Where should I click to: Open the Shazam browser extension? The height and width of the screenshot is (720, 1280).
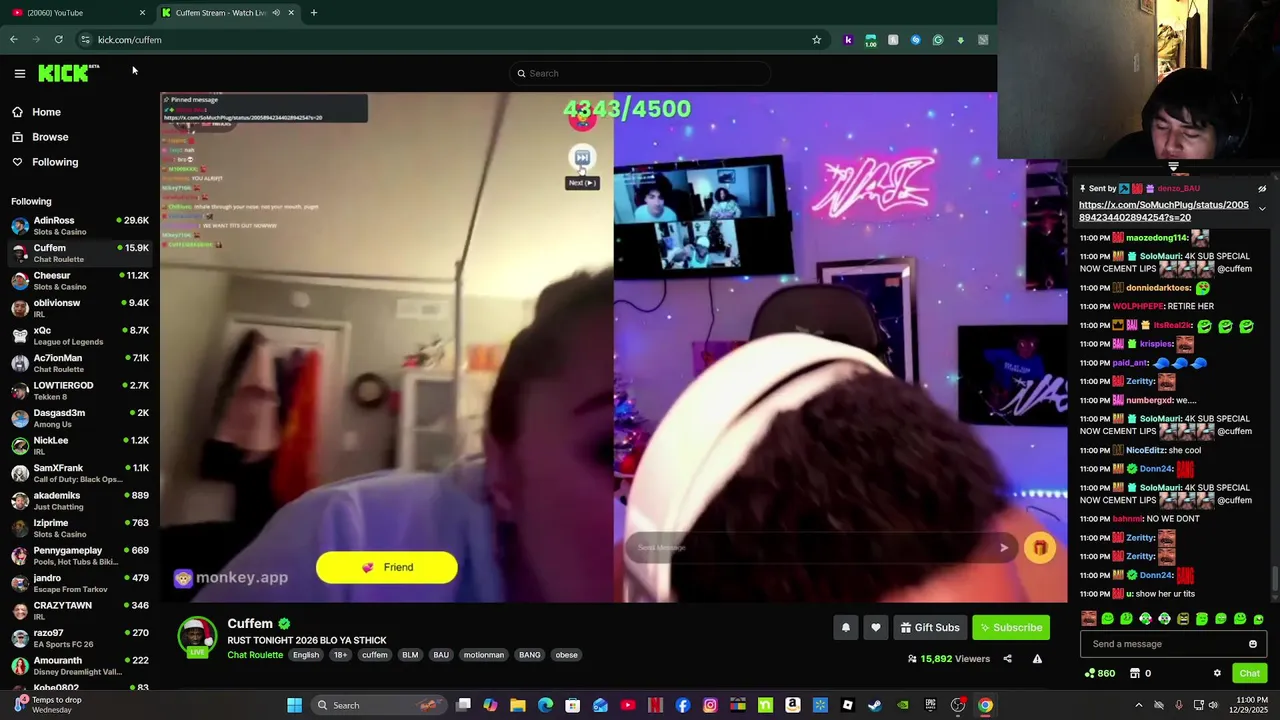(915, 40)
